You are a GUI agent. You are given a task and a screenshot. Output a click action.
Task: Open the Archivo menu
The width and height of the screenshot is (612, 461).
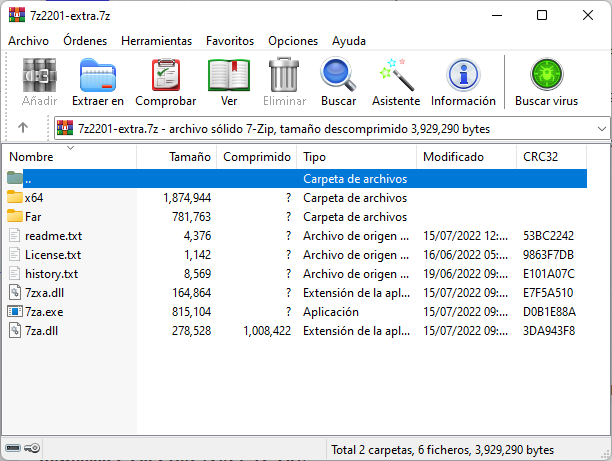tap(28, 41)
